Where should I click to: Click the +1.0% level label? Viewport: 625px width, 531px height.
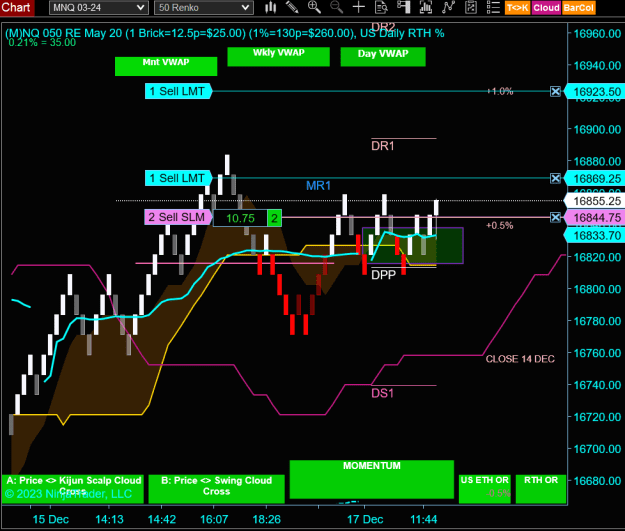tap(500, 91)
